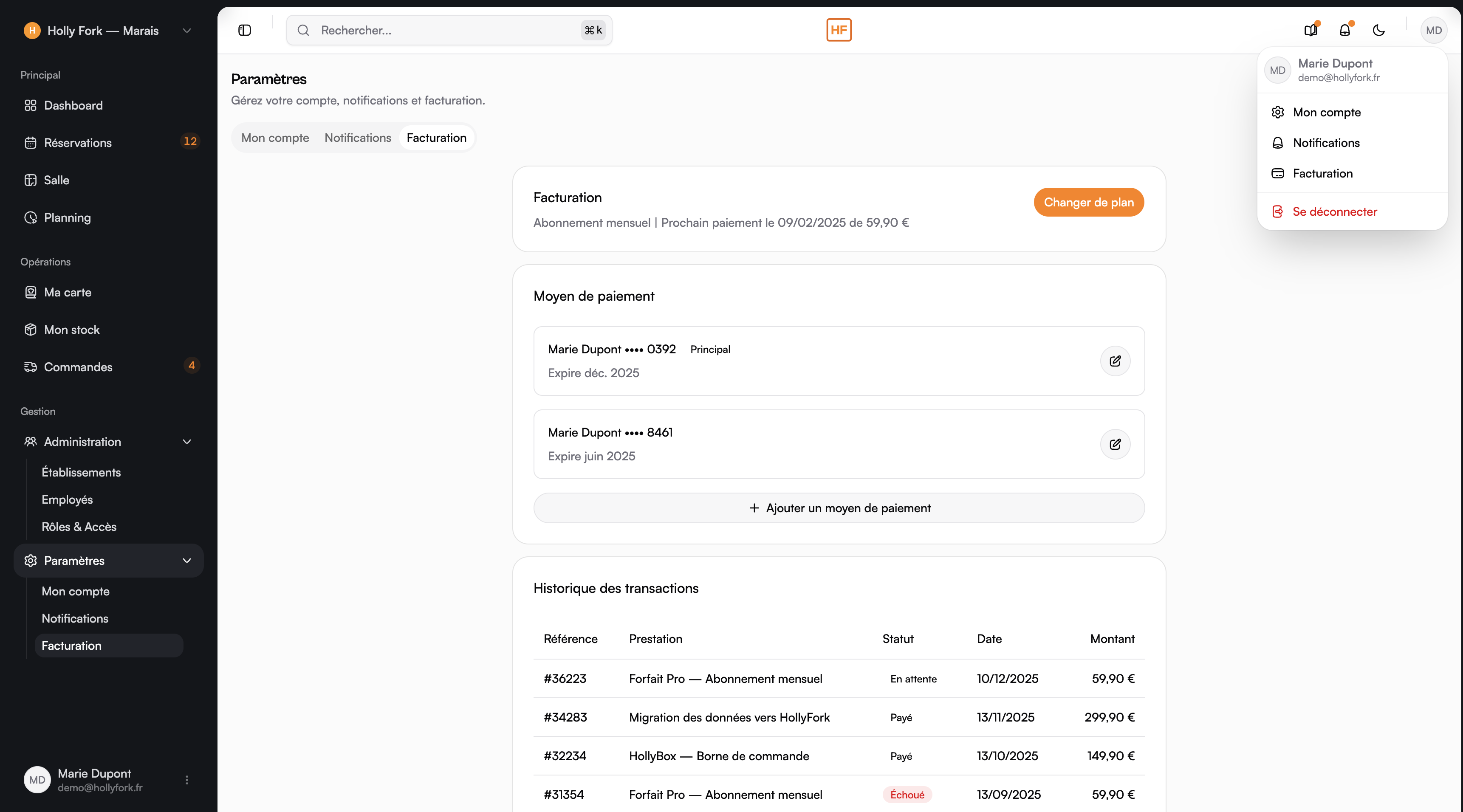Screen dimensions: 1463x812
Task: Click the book/changelog icon in the header
Action: (1310, 30)
